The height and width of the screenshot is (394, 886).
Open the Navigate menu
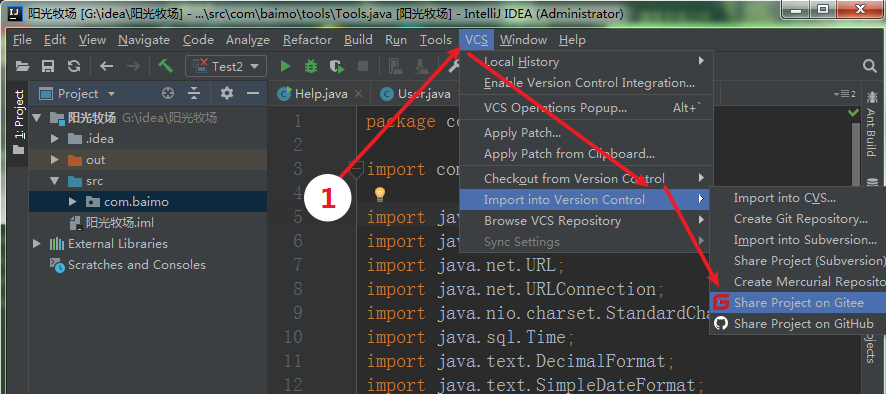(x=144, y=40)
